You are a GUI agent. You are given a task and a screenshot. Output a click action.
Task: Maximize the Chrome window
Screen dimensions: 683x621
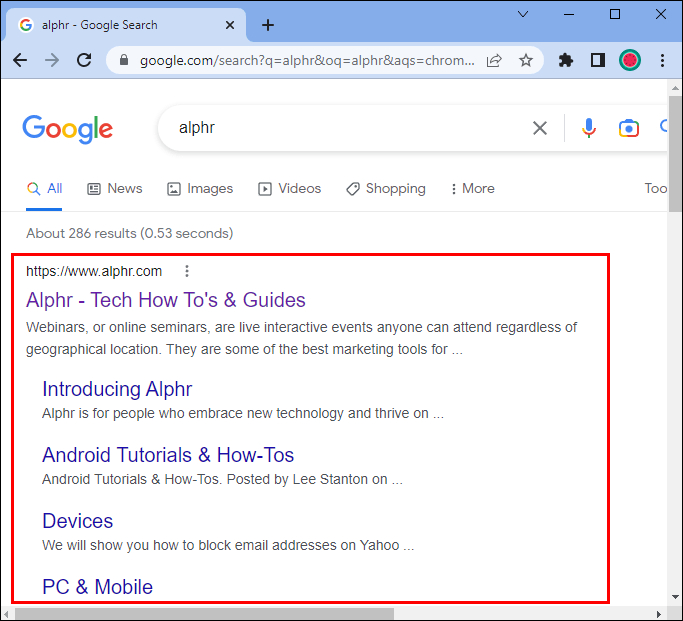[615, 14]
